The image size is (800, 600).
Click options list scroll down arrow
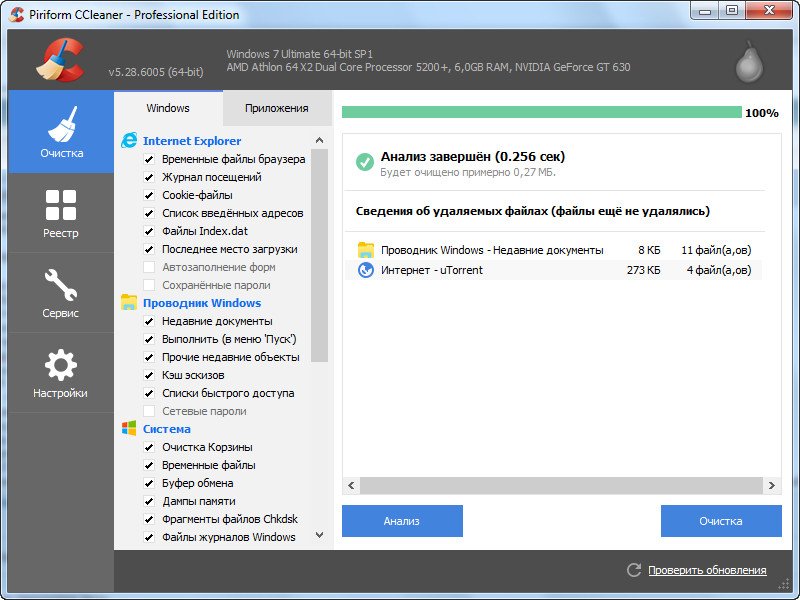pyautogui.click(x=319, y=535)
